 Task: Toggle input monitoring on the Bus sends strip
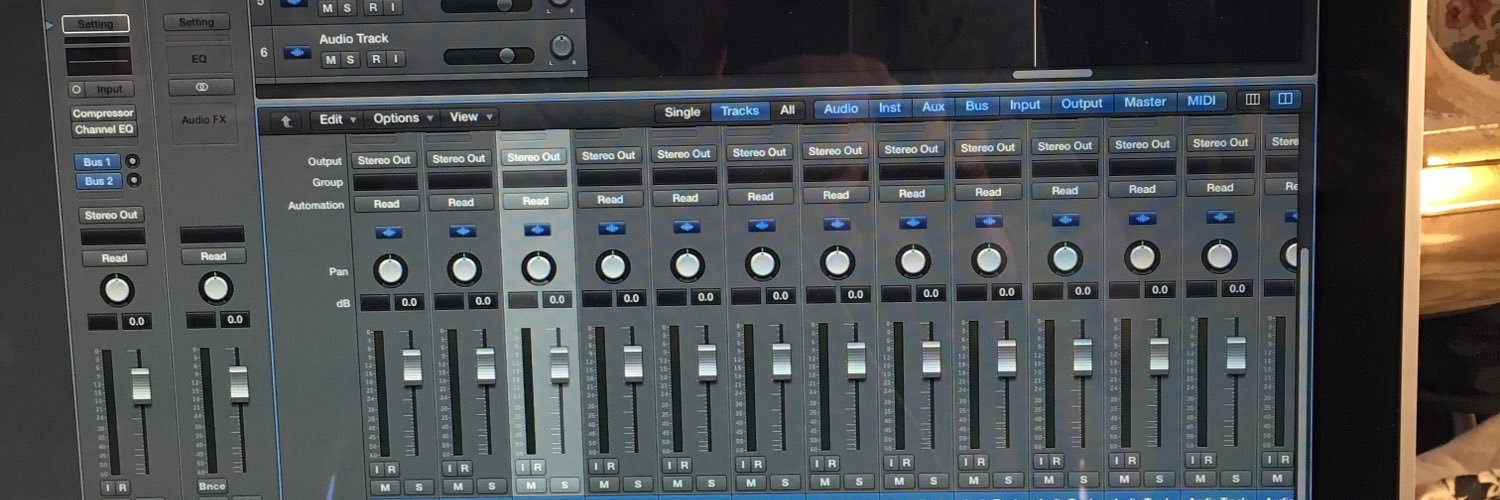tap(106, 488)
